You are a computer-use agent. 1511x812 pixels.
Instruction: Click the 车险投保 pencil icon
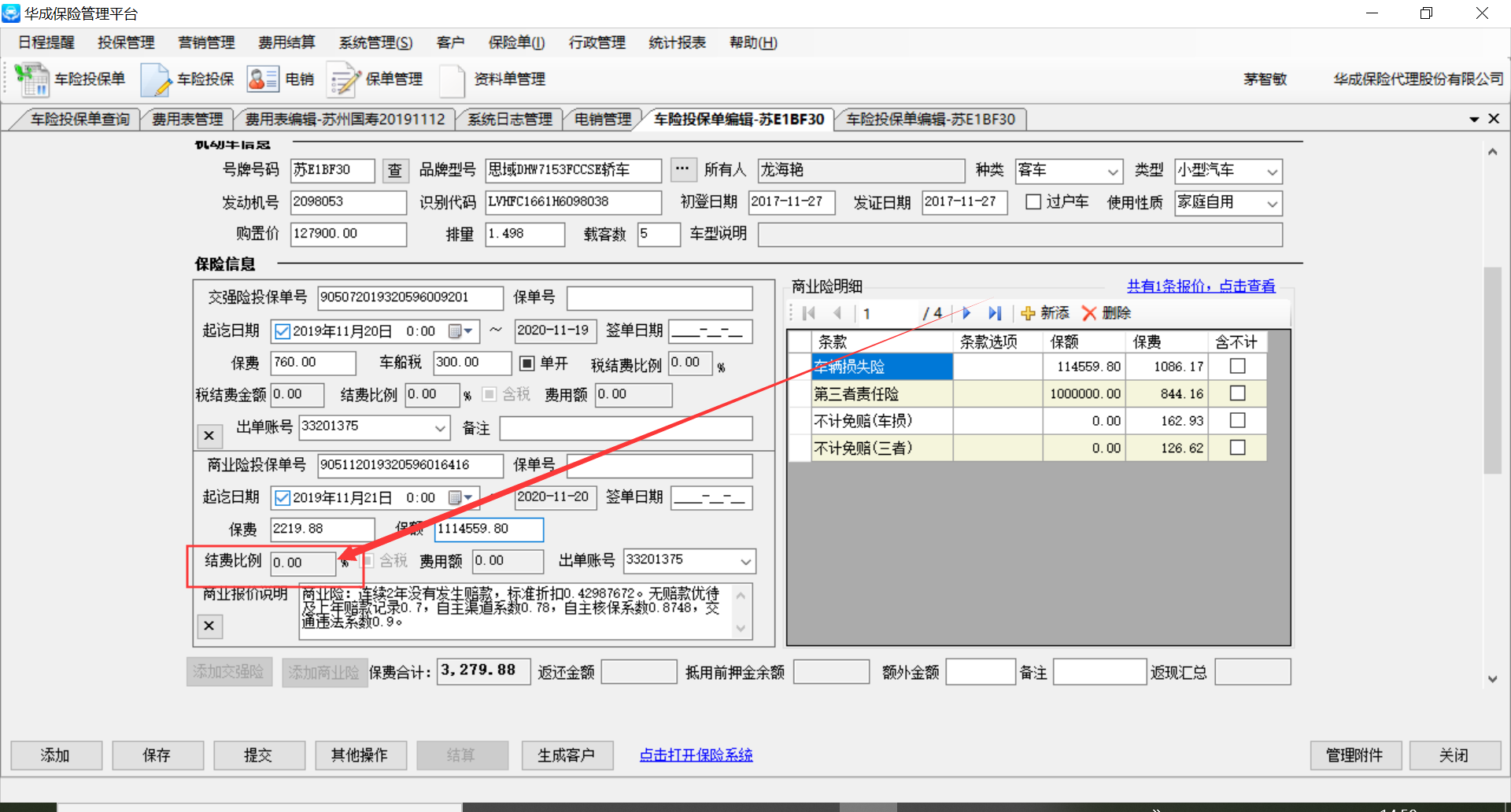click(156, 79)
